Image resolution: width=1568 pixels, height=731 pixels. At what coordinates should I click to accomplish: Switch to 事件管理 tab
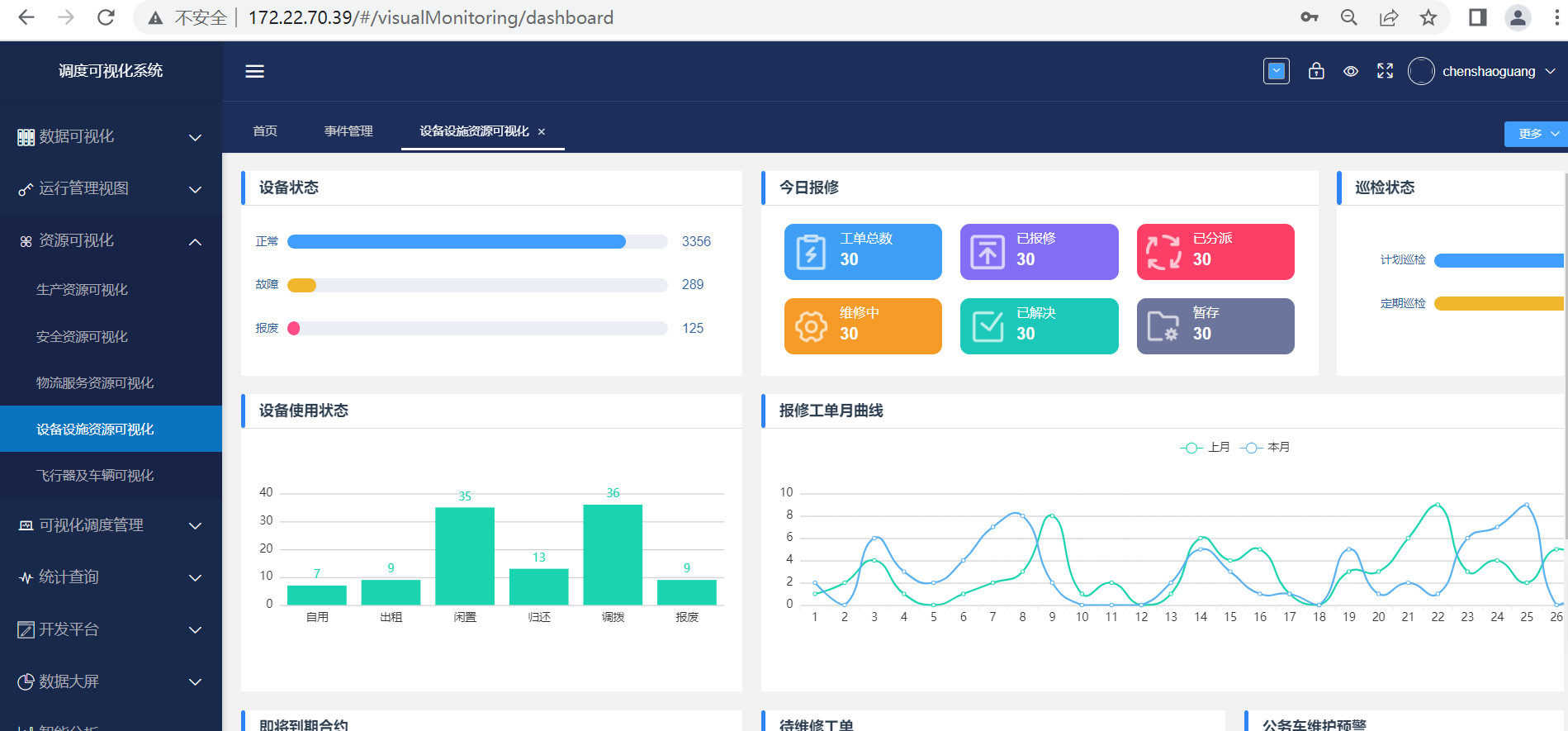point(348,131)
